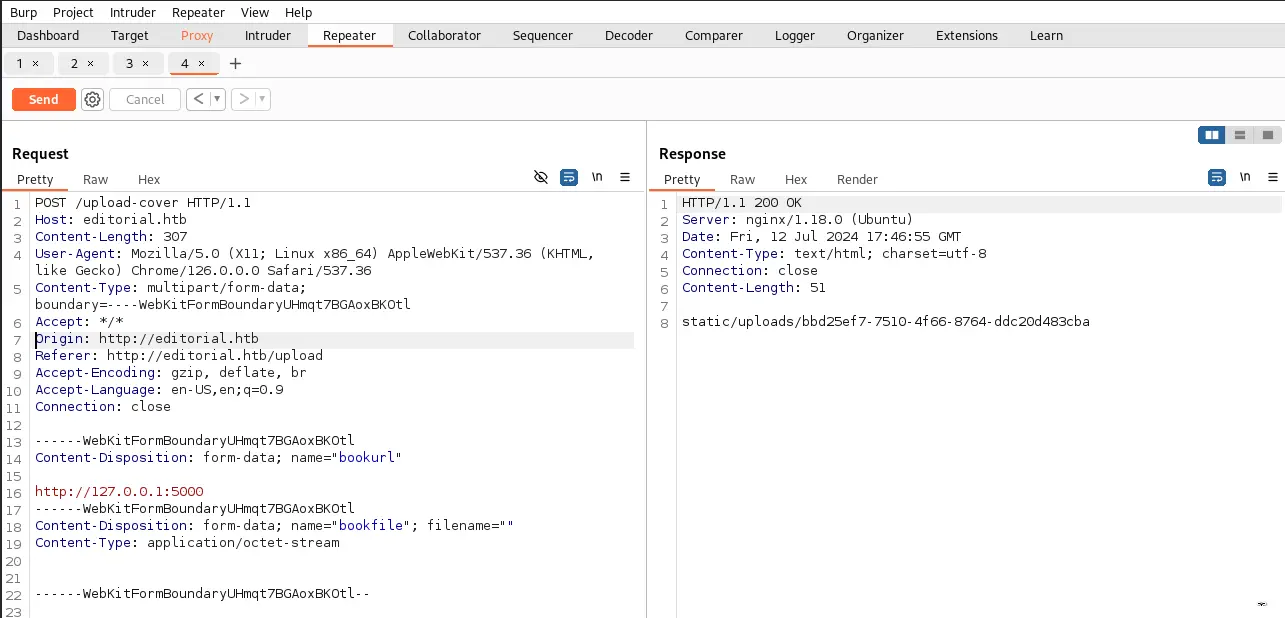
Task: Open the Repeater settings gear
Action: (x=93, y=99)
